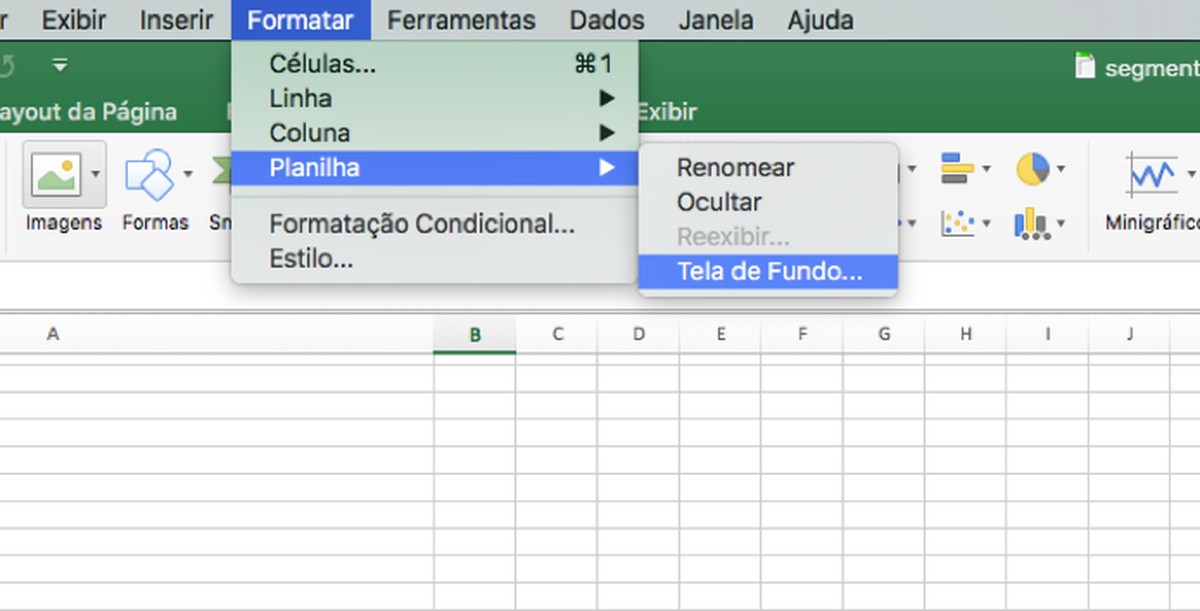Click the Imagens insert picture icon

(55, 177)
